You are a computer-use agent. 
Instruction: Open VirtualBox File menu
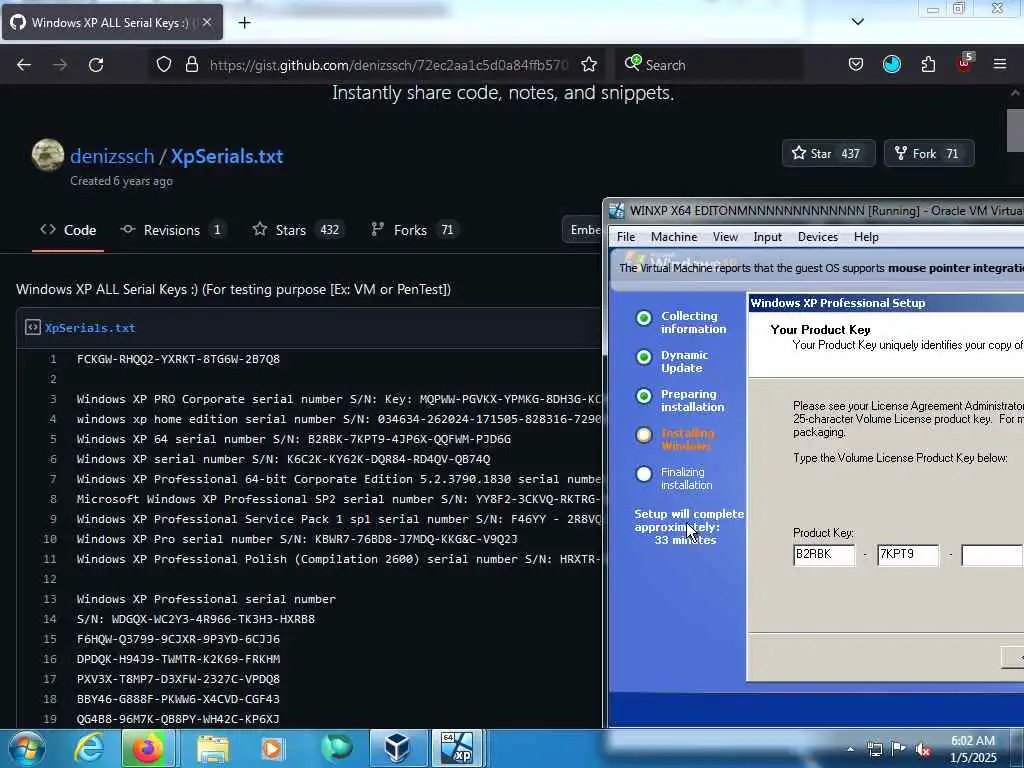626,237
